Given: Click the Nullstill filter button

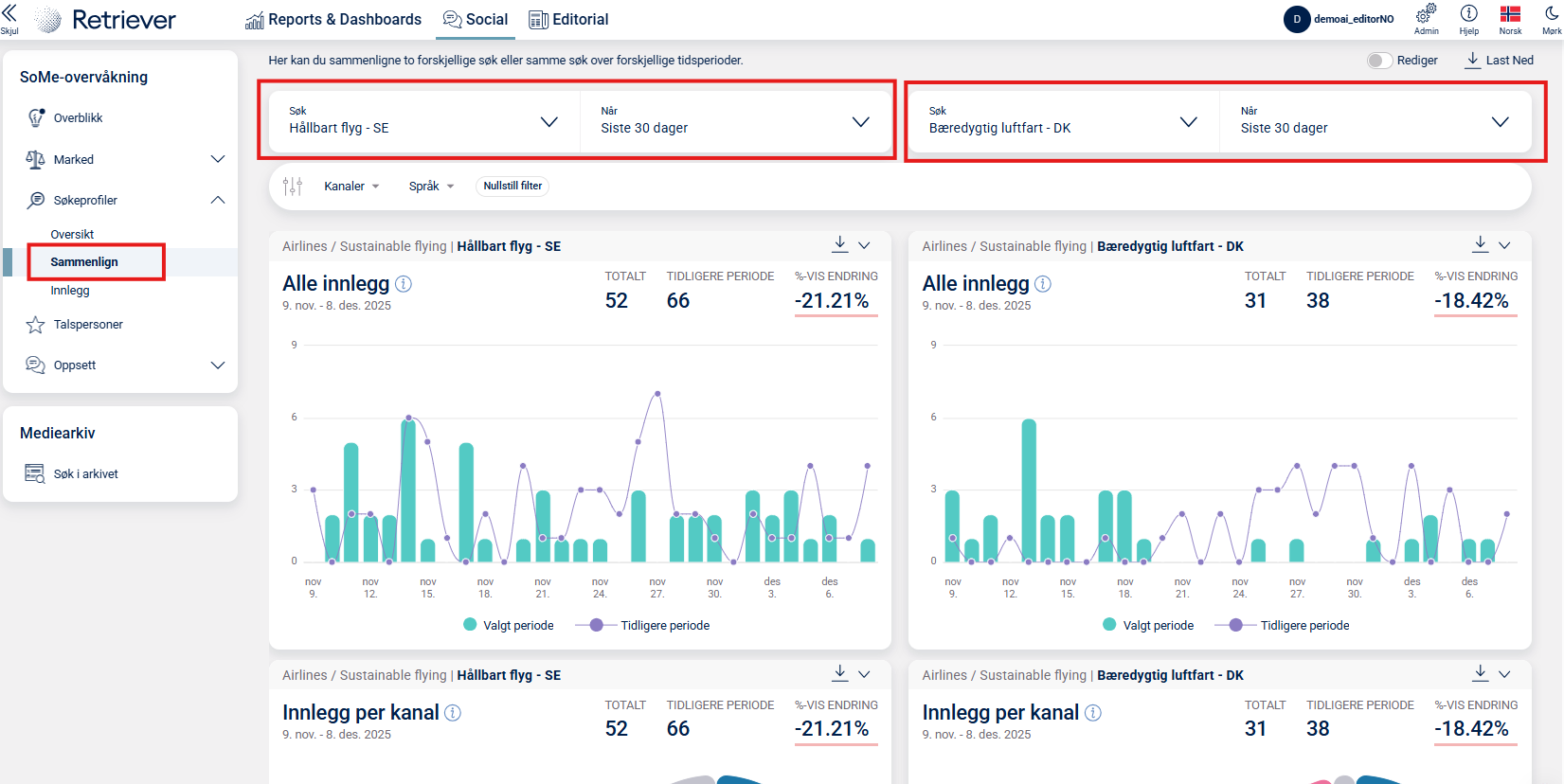Looking at the screenshot, I should tap(512, 187).
